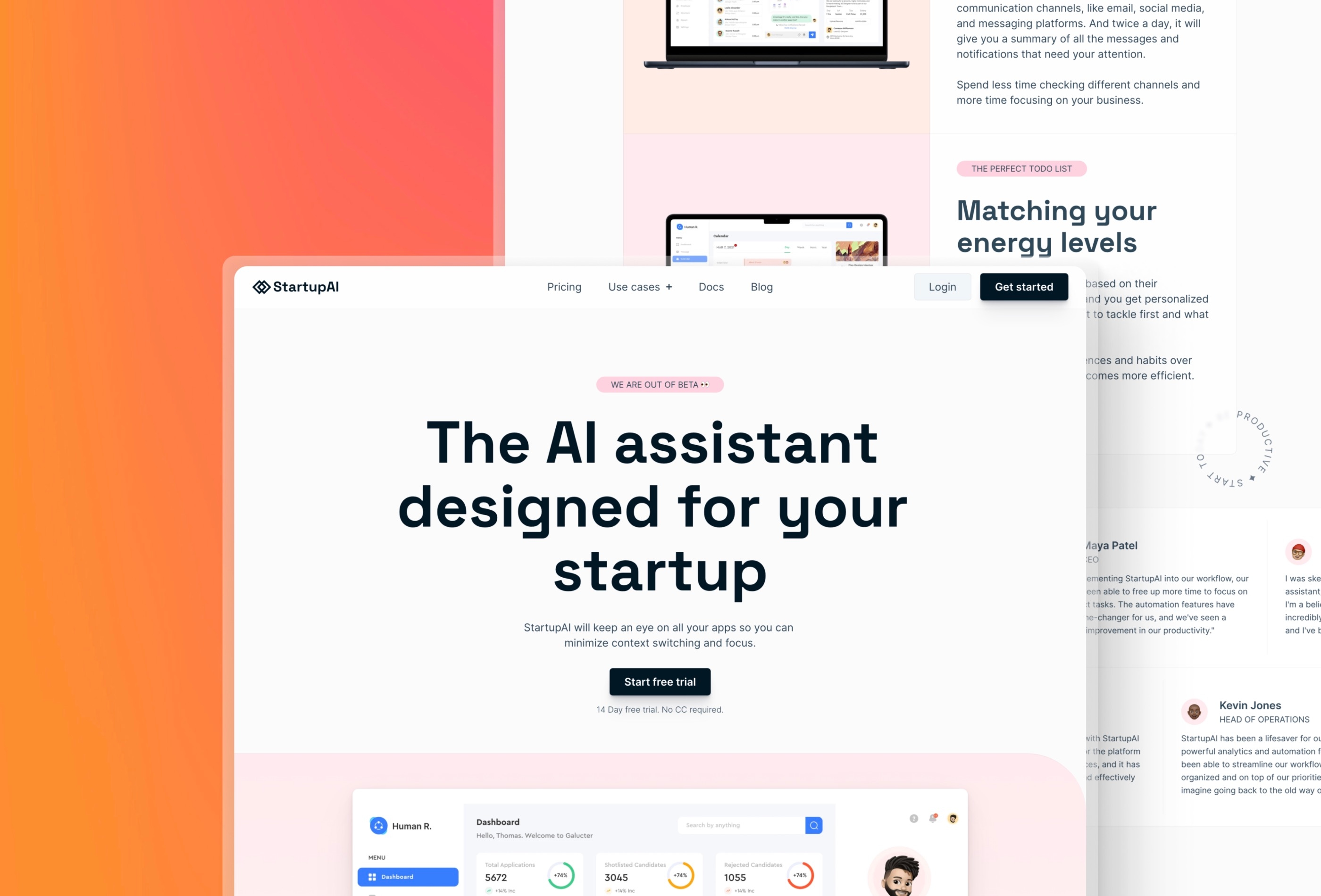
Task: Click the Start free trial button
Action: click(660, 681)
